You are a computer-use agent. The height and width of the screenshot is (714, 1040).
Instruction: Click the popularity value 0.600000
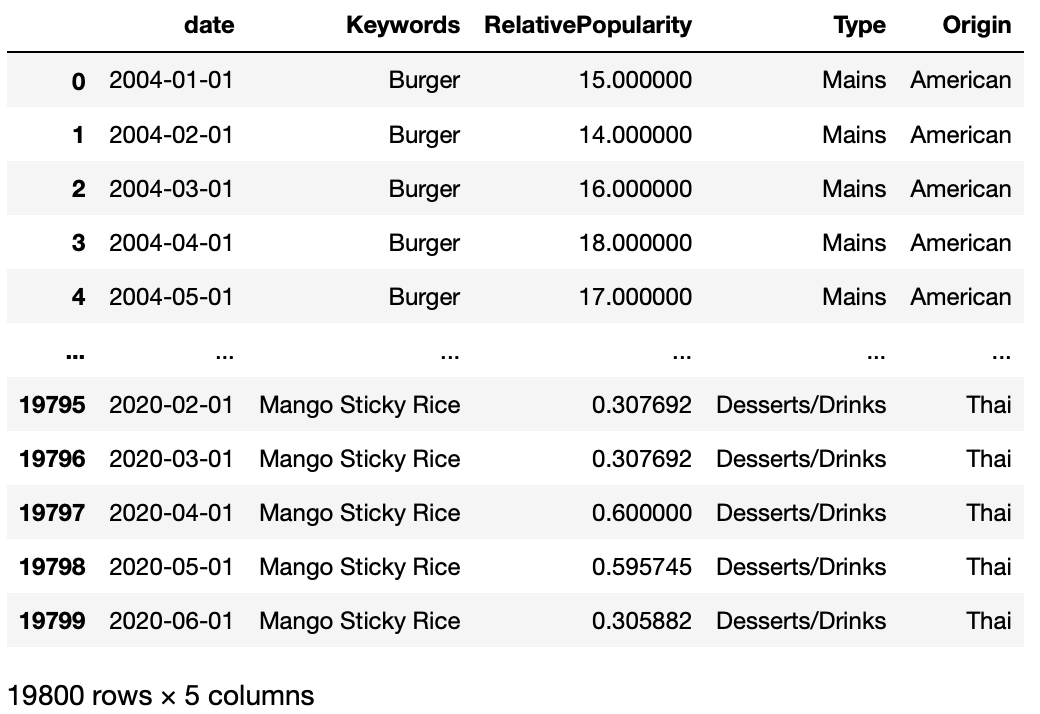pyautogui.click(x=641, y=513)
